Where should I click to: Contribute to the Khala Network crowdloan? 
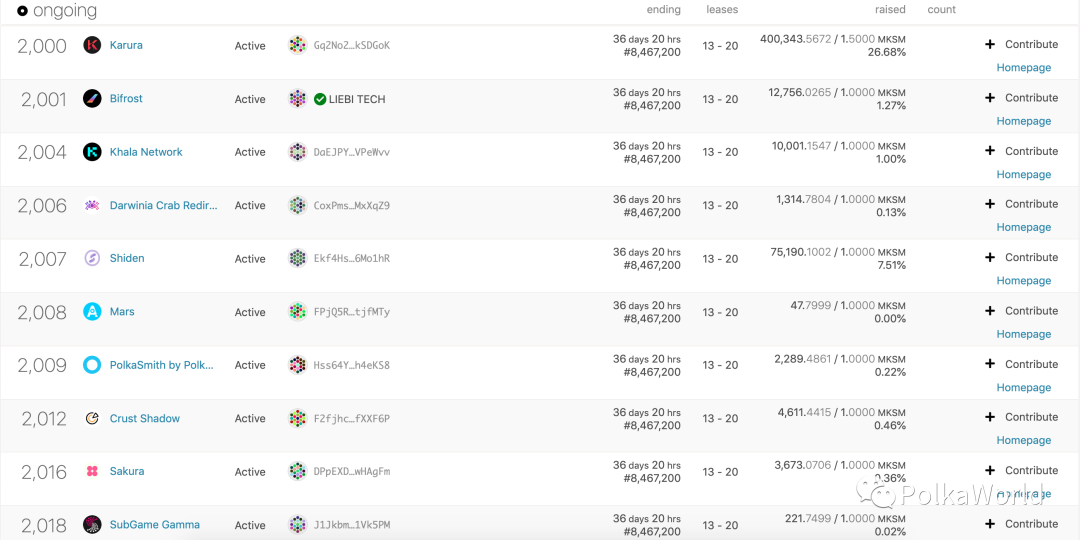click(1021, 151)
